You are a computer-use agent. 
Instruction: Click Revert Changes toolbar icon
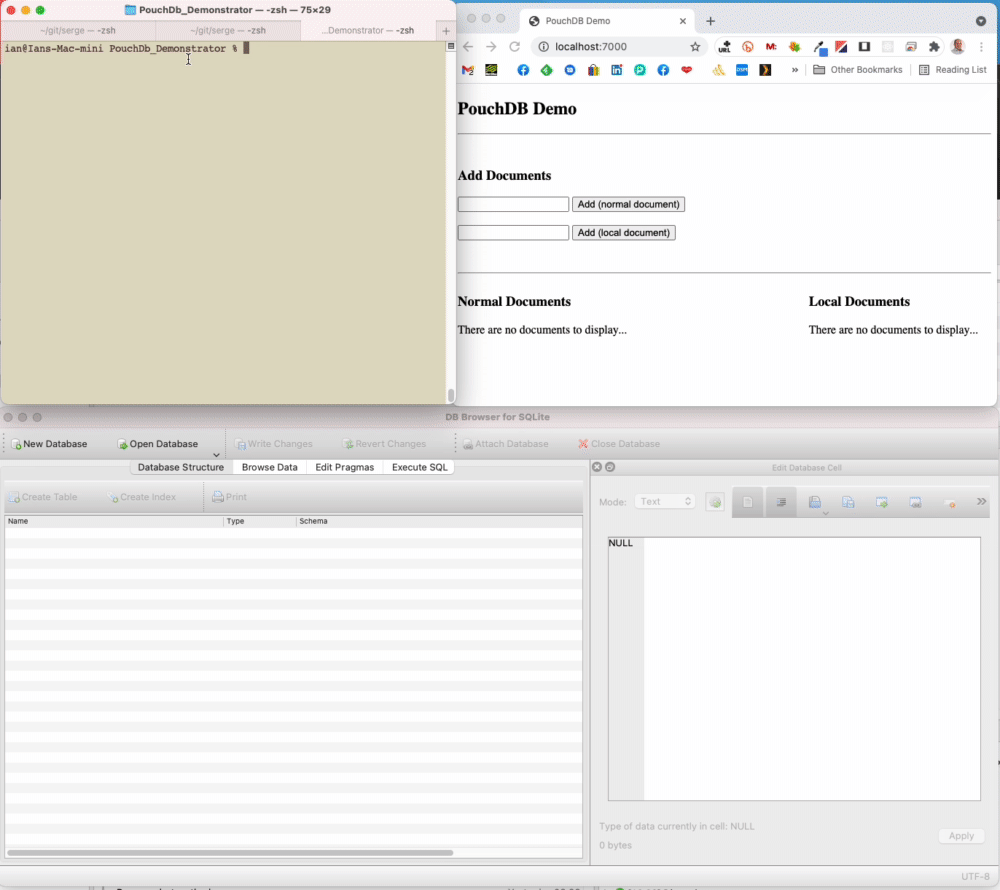[385, 444]
